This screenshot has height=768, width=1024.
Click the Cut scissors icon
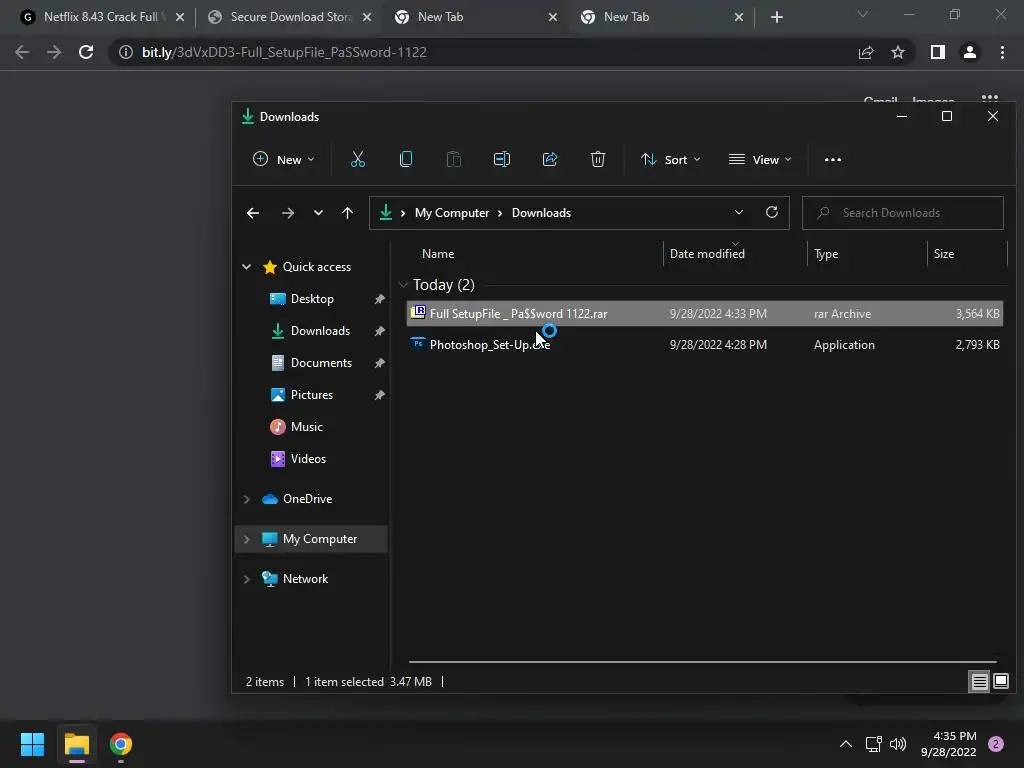[x=357, y=159]
